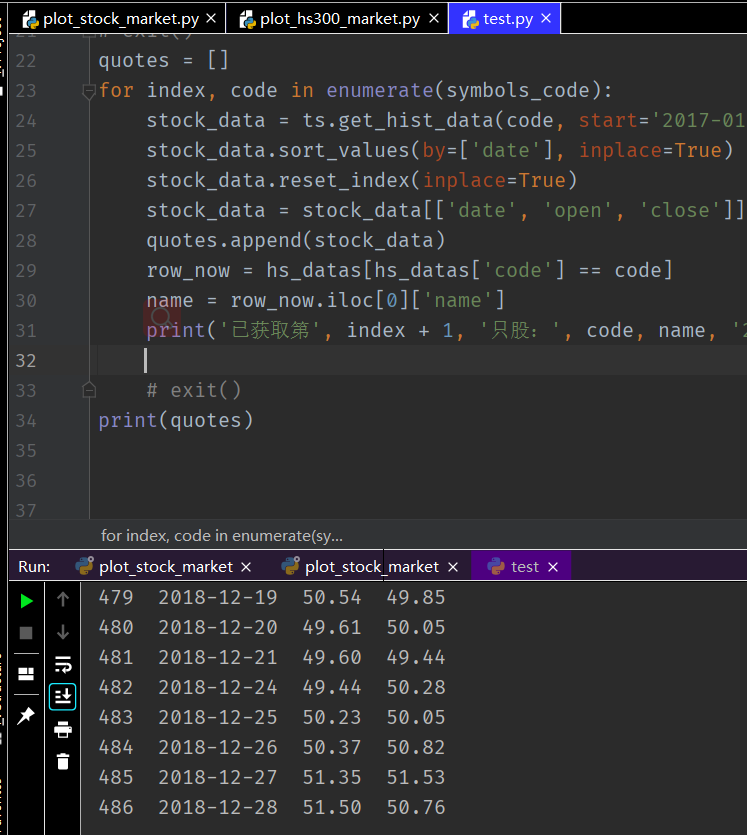Click the Python icon on the second plot_stock_market run tab

coord(290,566)
